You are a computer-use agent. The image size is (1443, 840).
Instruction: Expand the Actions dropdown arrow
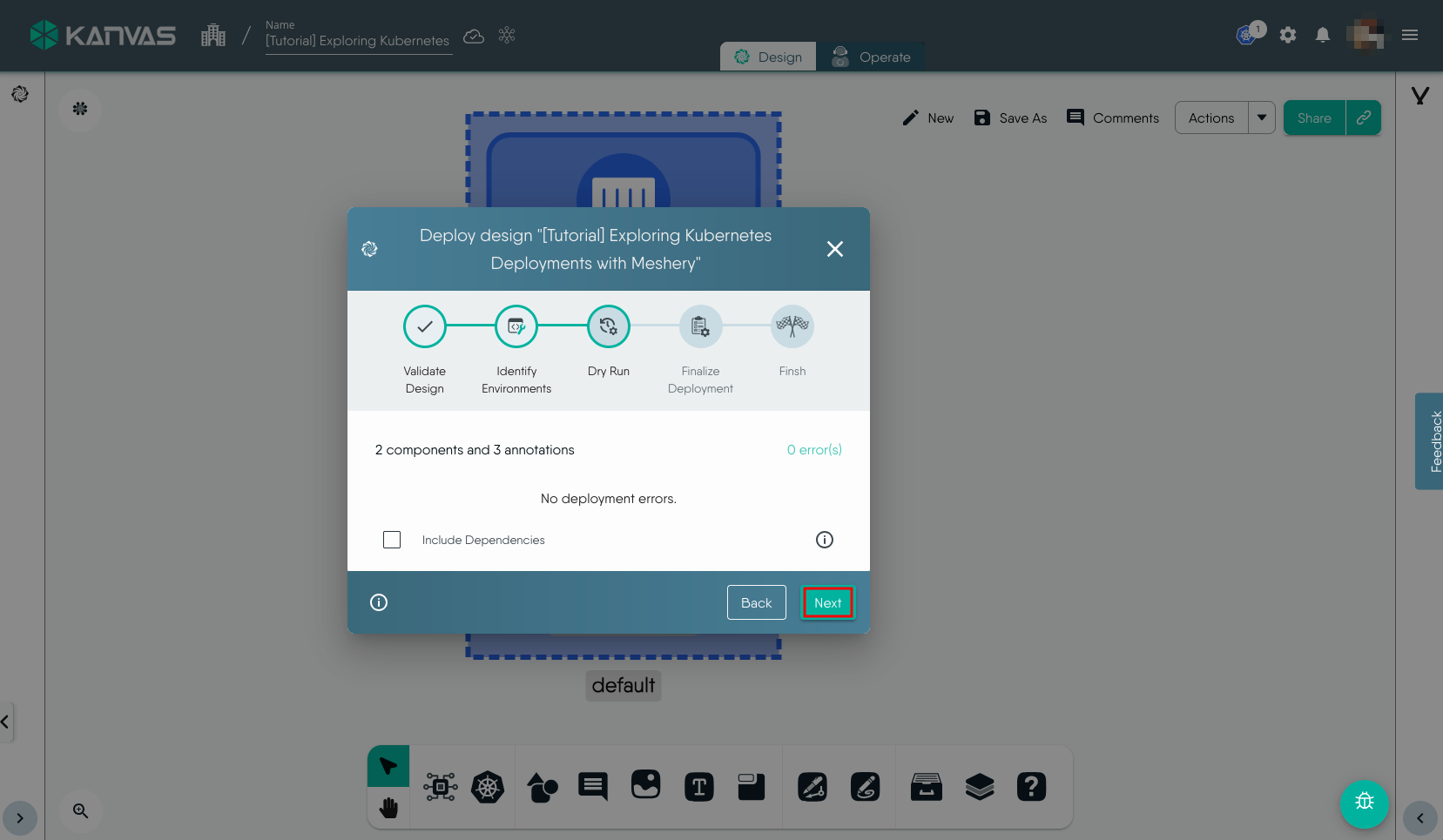coord(1262,118)
